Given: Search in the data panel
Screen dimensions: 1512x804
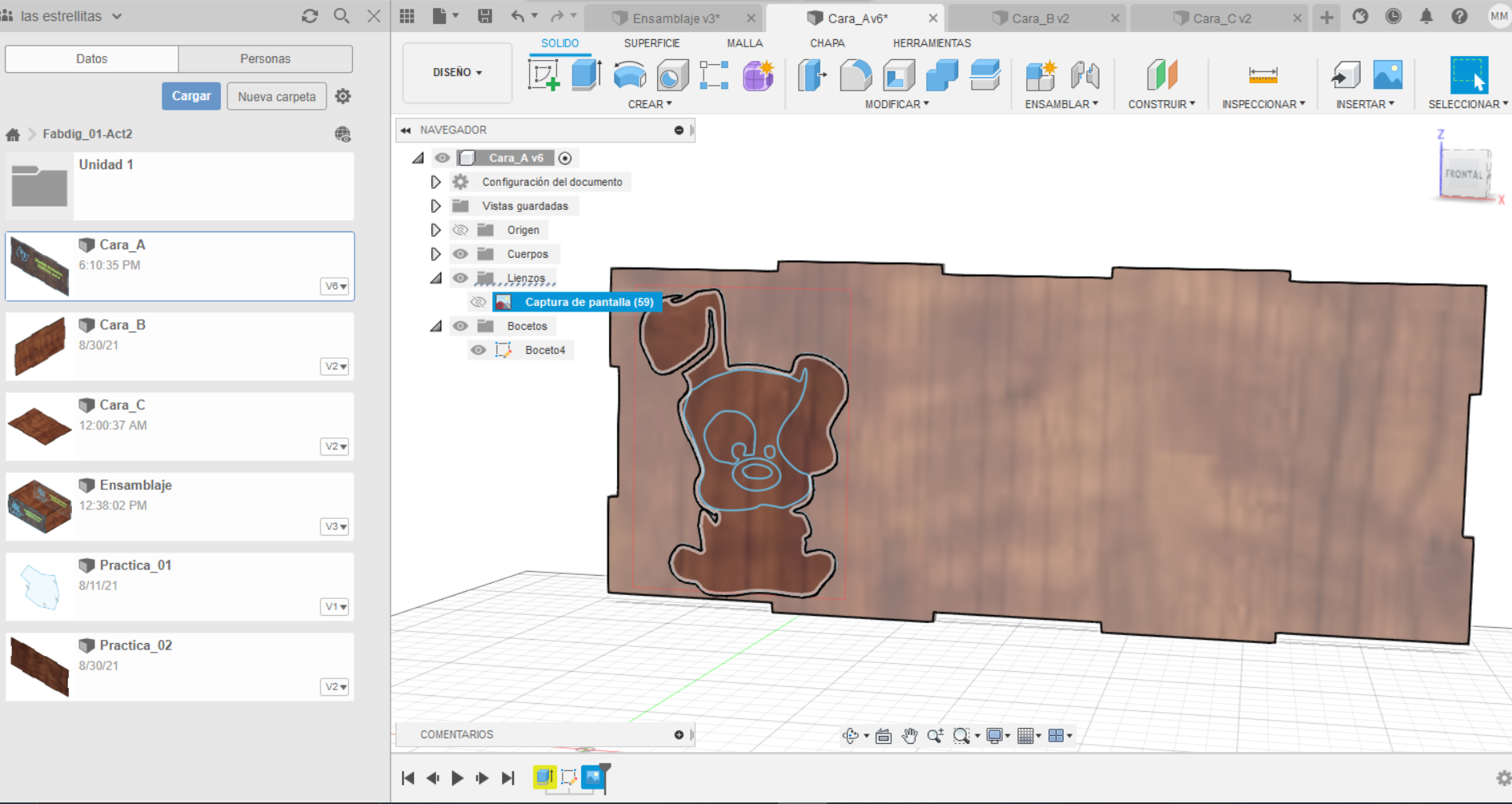Looking at the screenshot, I should 342,16.
